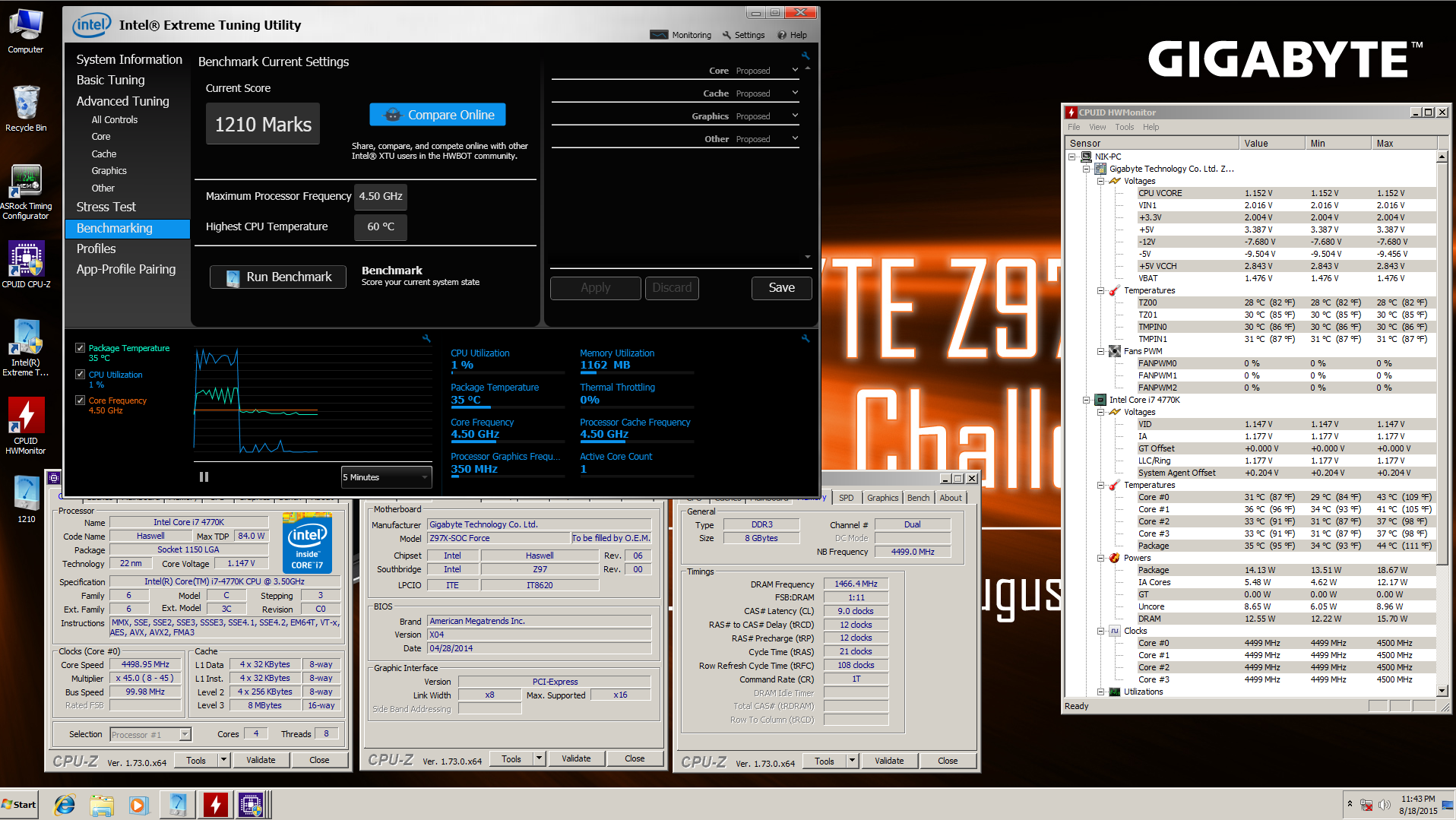Image resolution: width=1456 pixels, height=820 pixels.
Task: Uncheck Core Frequency graph checkbox
Action: tap(80, 401)
